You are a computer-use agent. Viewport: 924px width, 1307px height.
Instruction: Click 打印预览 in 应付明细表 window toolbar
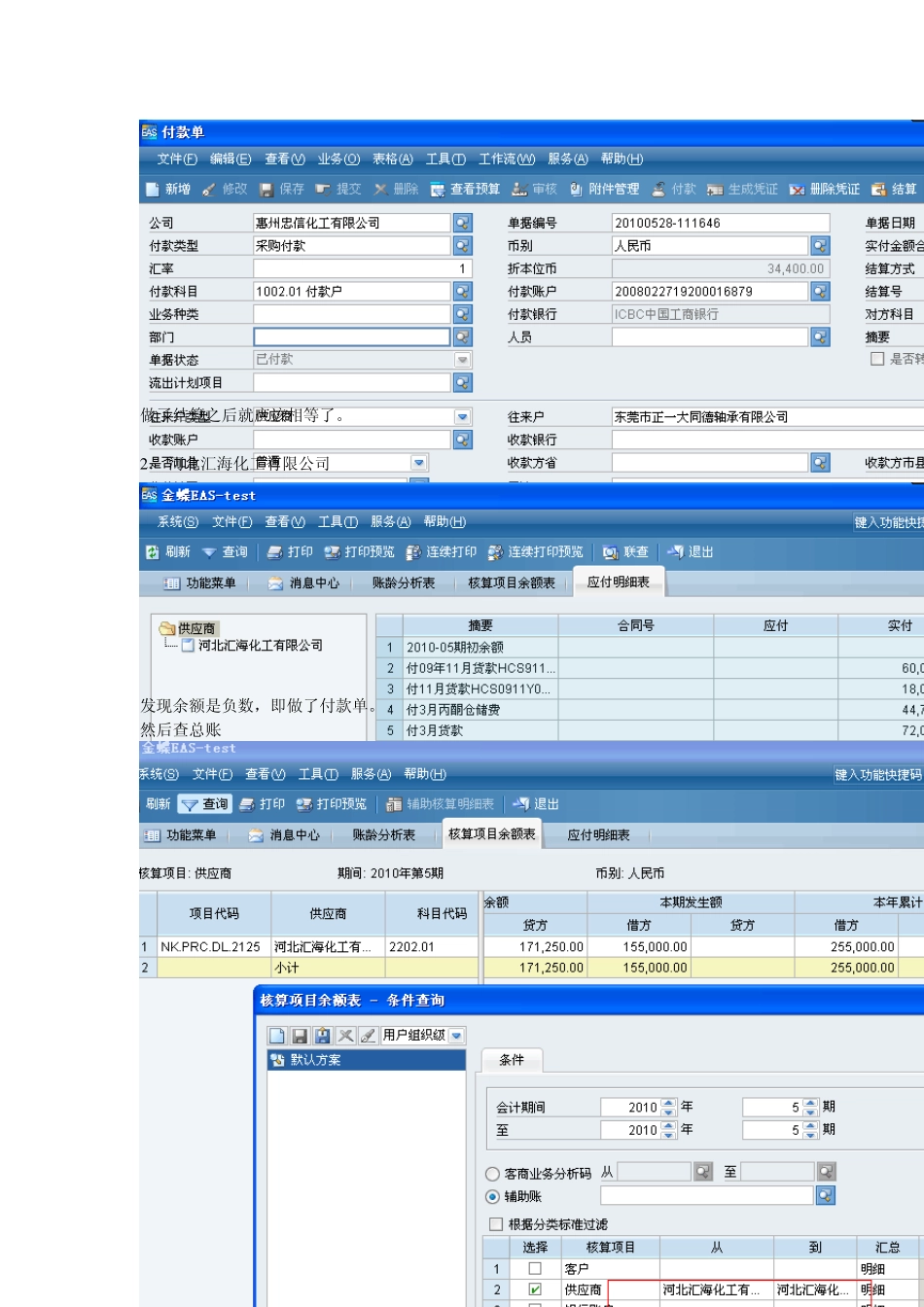click(359, 552)
